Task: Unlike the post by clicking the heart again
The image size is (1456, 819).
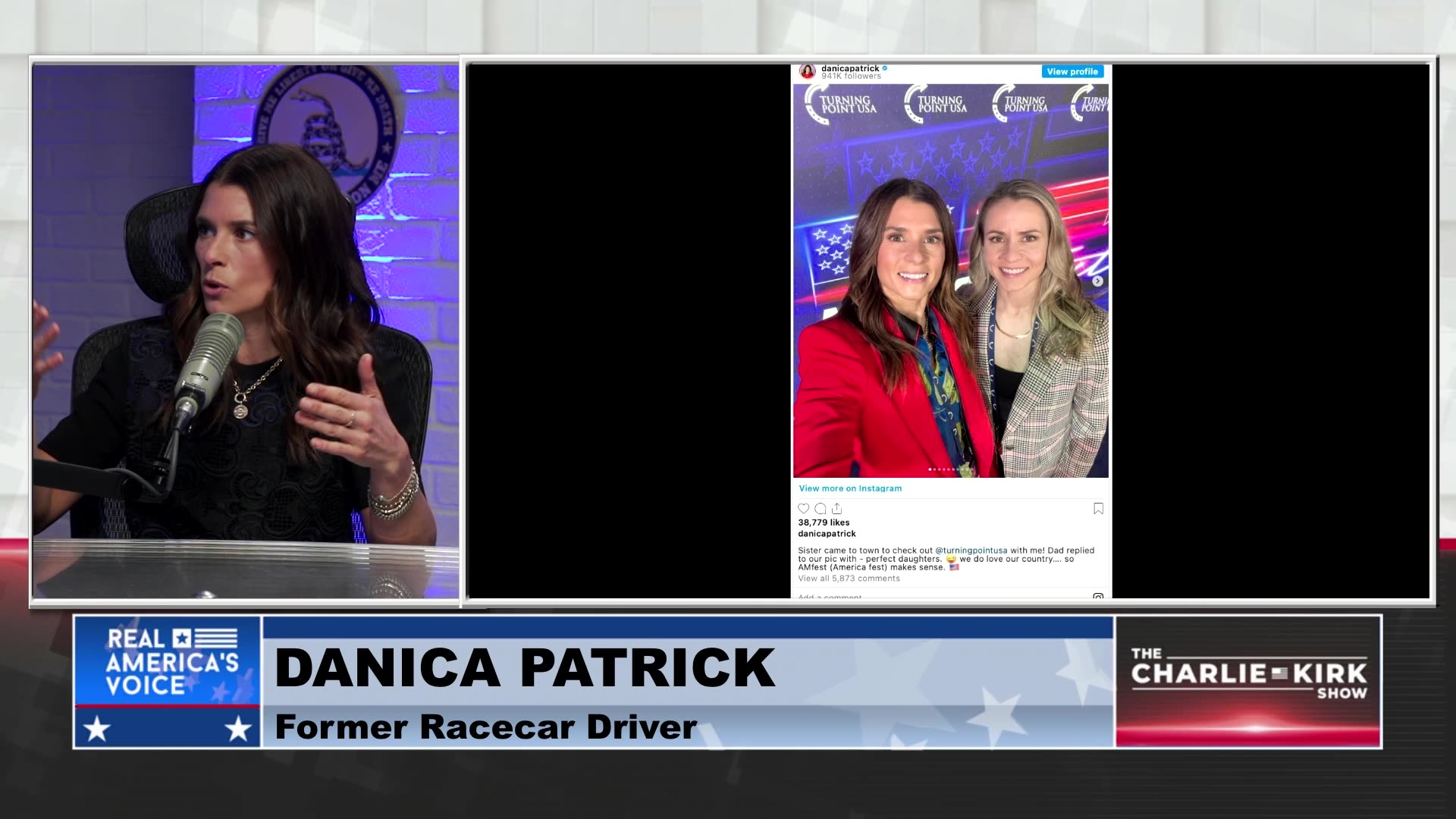Action: point(804,508)
